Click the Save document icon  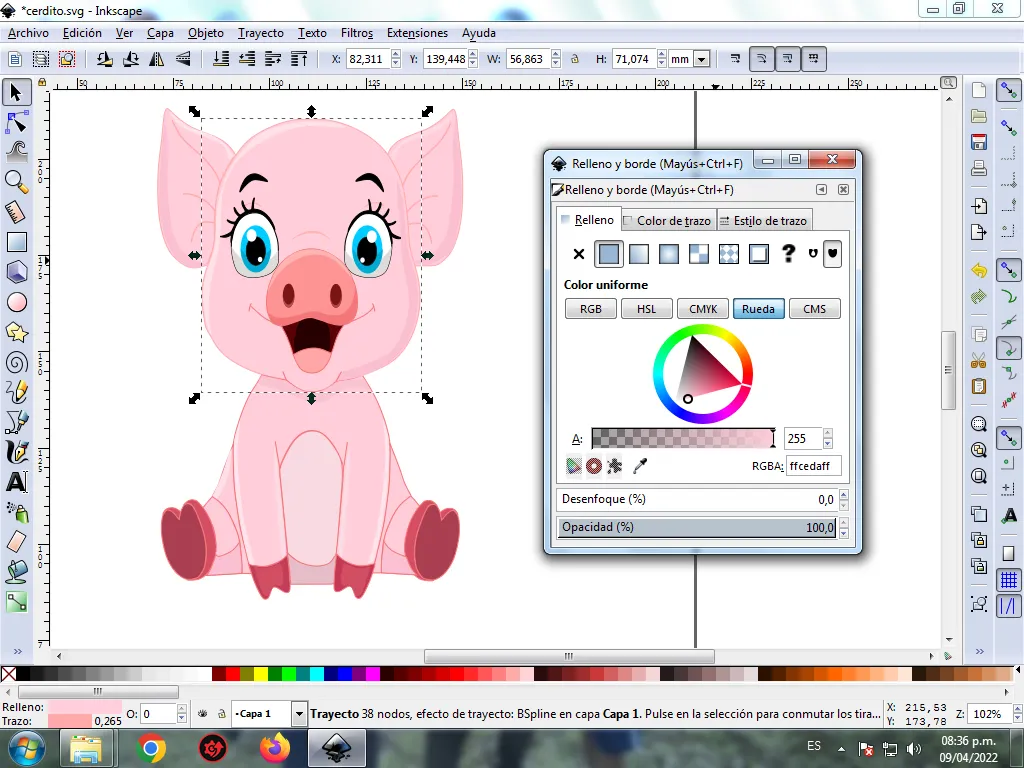pos(978,142)
